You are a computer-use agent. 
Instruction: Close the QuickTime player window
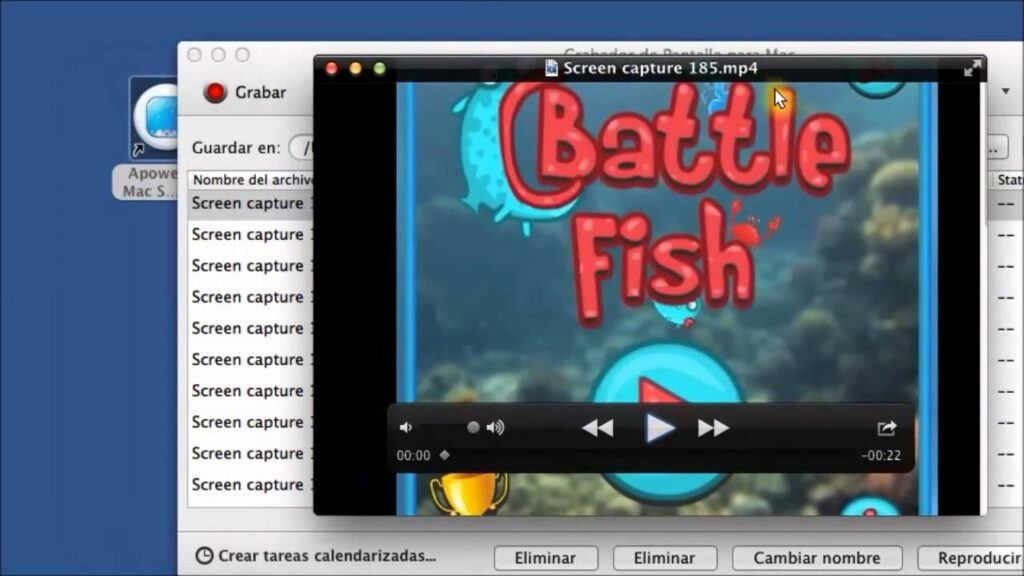click(331, 69)
